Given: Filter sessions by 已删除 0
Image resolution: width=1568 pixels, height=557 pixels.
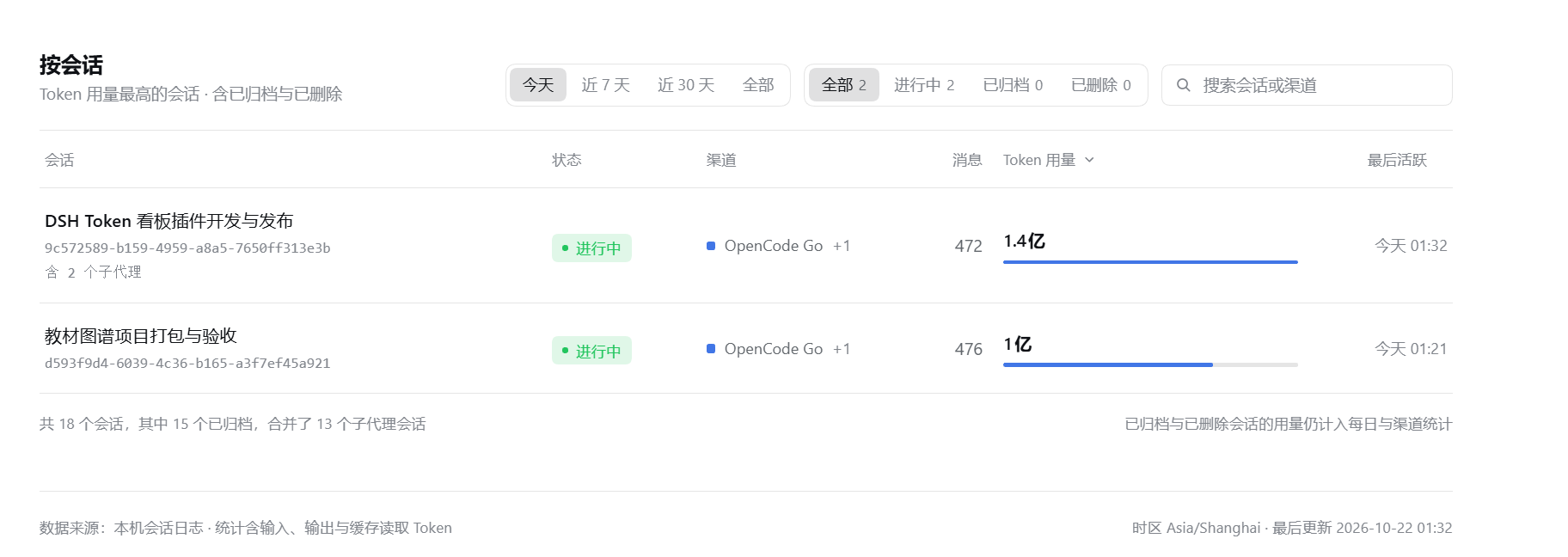Looking at the screenshot, I should tap(1101, 85).
